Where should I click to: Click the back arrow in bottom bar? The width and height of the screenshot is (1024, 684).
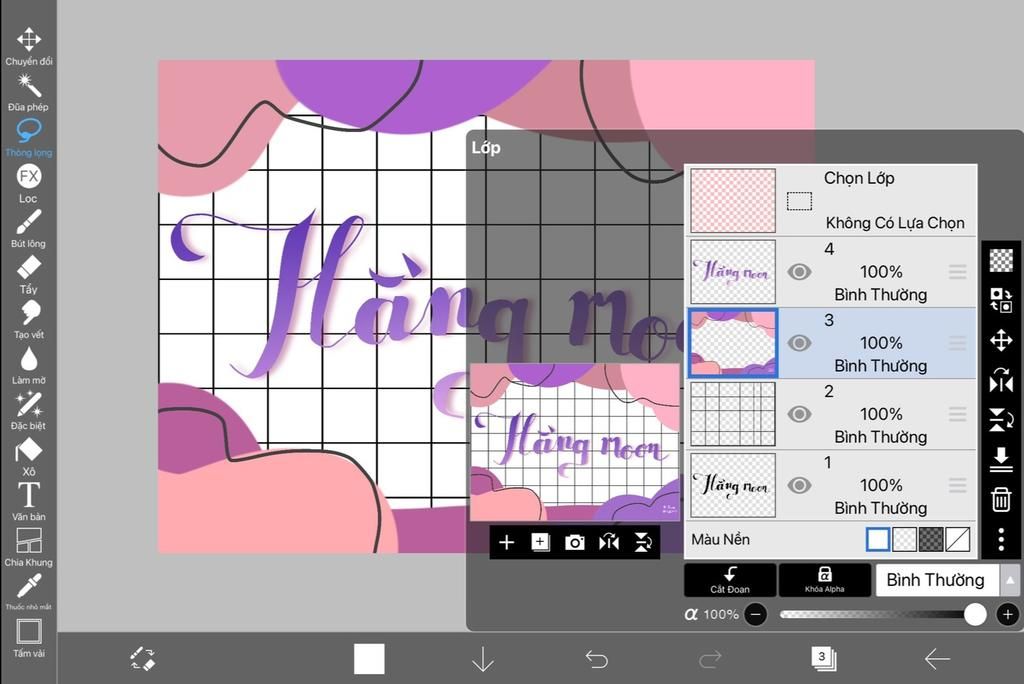point(936,659)
